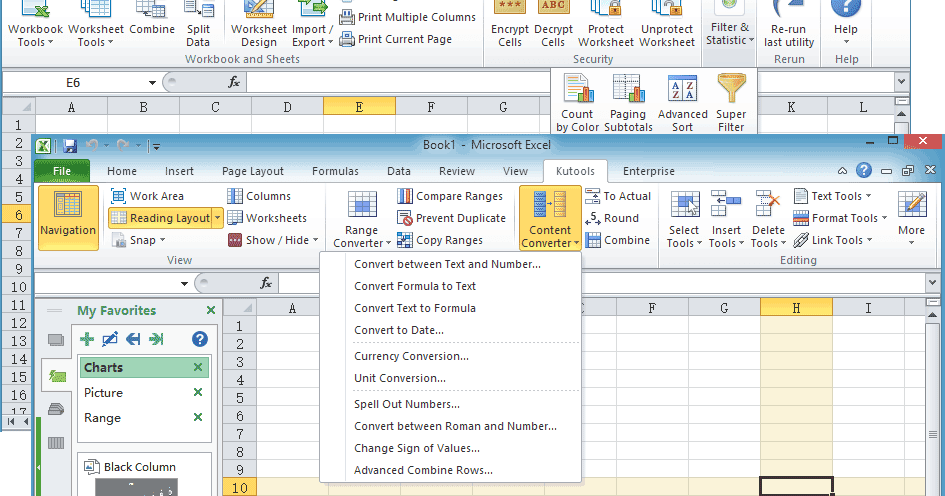Click the Black Column chart thumbnail
The image size is (945, 496).
click(x=136, y=487)
